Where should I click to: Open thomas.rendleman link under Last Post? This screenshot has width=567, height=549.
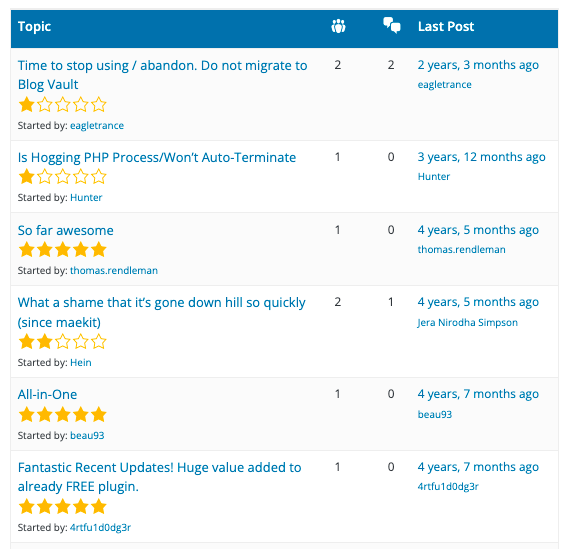(461, 250)
